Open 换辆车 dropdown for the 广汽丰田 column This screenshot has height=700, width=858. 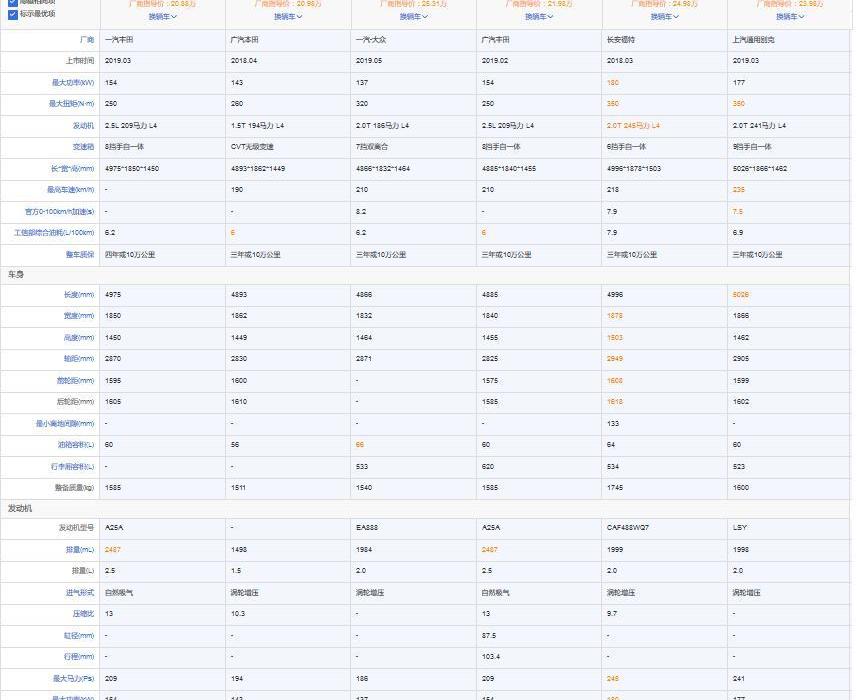point(539,17)
